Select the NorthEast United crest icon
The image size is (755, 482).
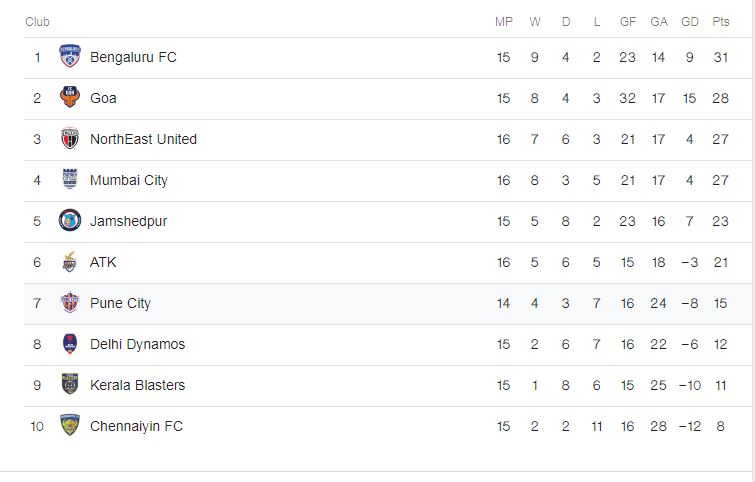[x=69, y=139]
